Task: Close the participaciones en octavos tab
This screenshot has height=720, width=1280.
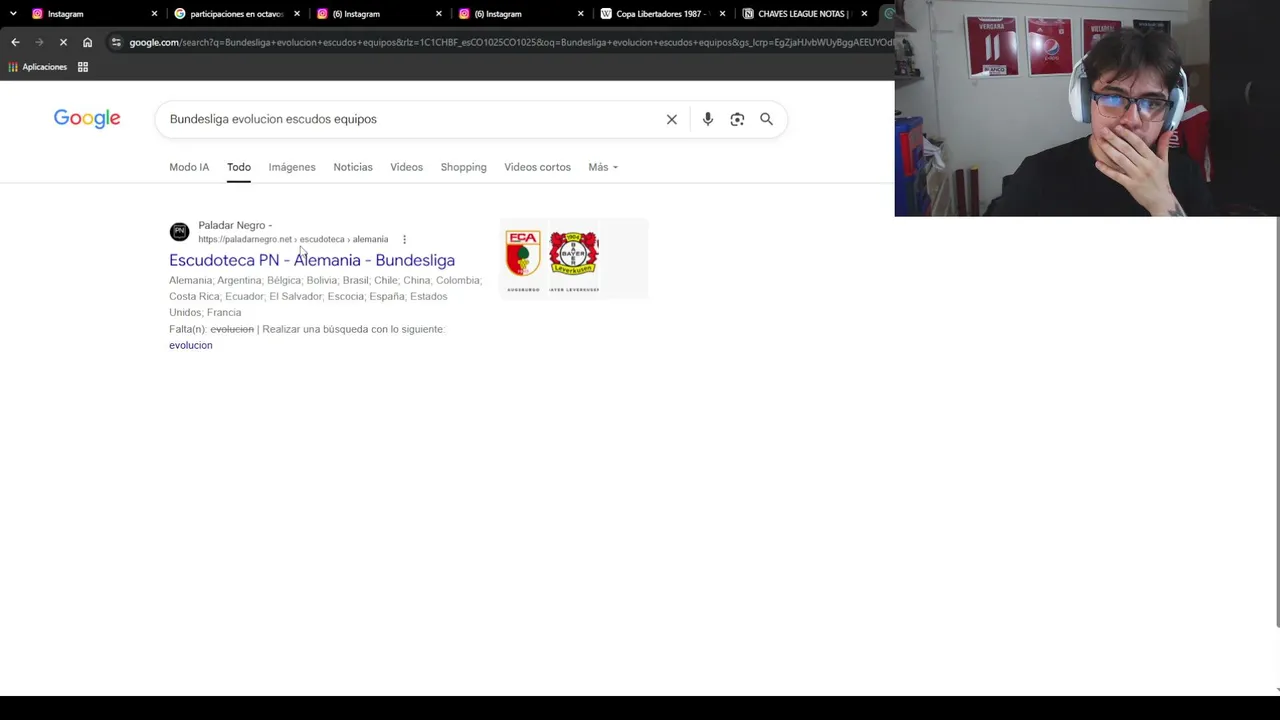Action: [297, 14]
